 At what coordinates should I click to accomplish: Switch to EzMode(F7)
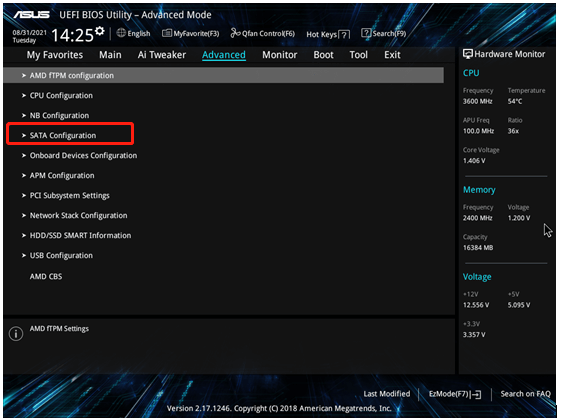[x=449, y=394]
